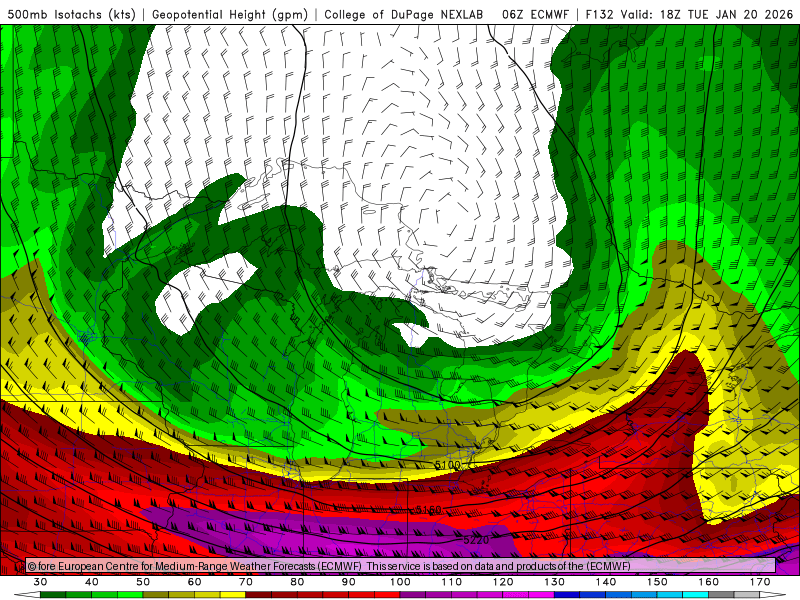This screenshot has width=800, height=600.
Task: Click the 130 label on the color scale
Action: point(554,582)
